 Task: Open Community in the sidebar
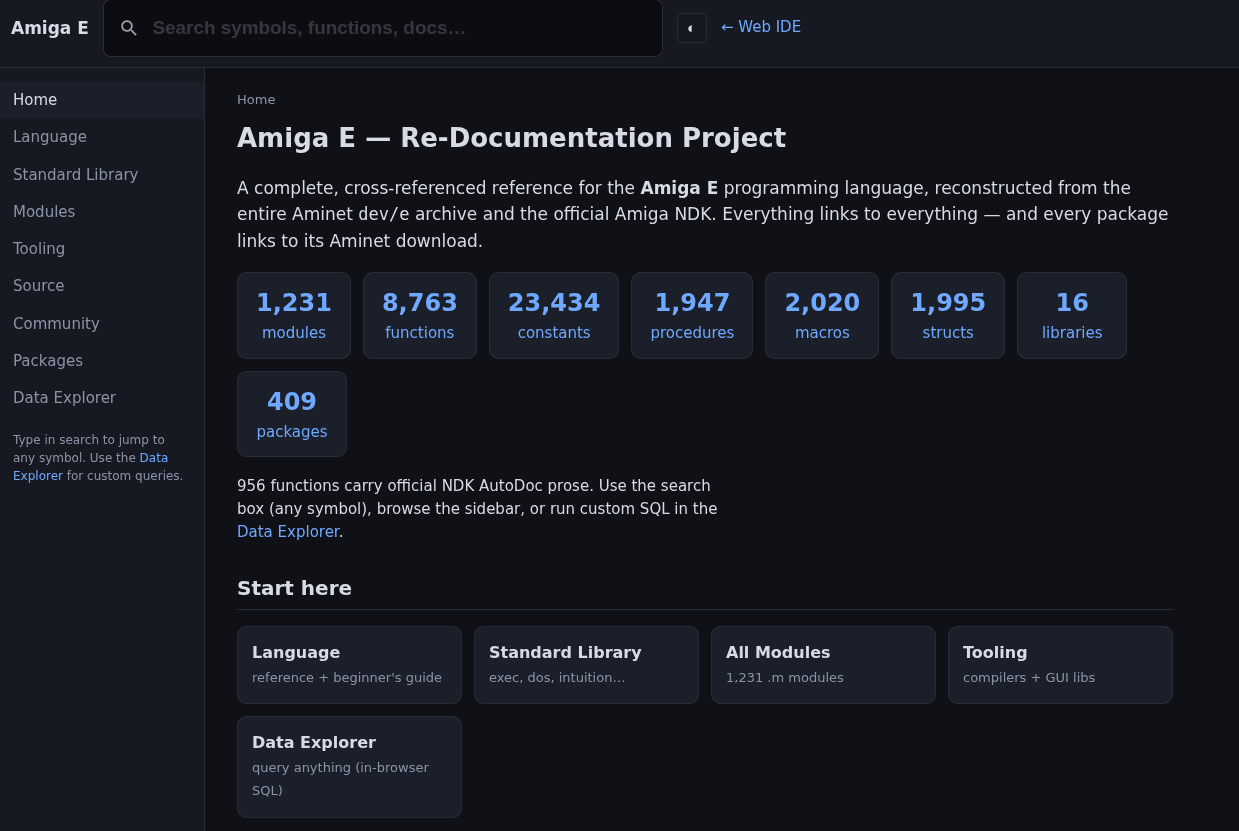(x=102, y=324)
